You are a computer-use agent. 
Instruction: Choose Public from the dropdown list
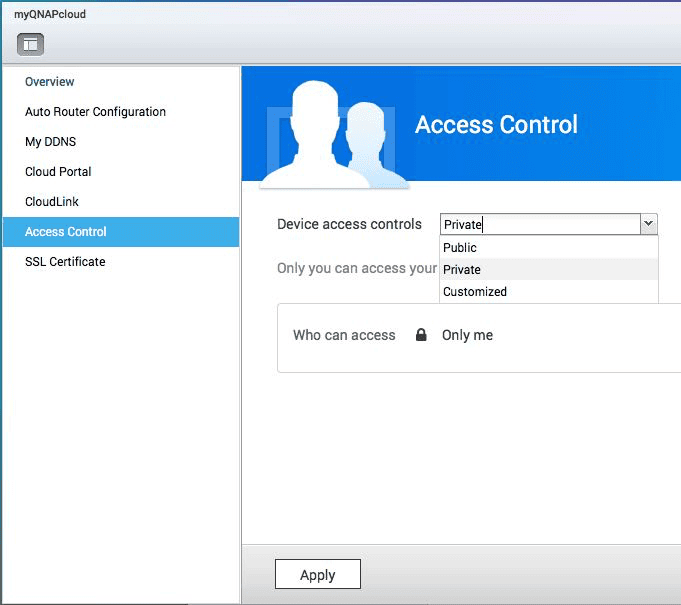coord(460,248)
